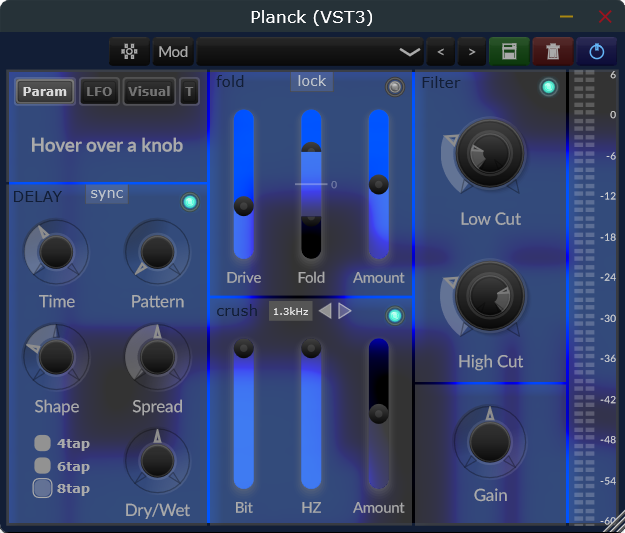Screen dimensions: 625x533
Task: Enable the fold section power LED
Action: coord(395,87)
